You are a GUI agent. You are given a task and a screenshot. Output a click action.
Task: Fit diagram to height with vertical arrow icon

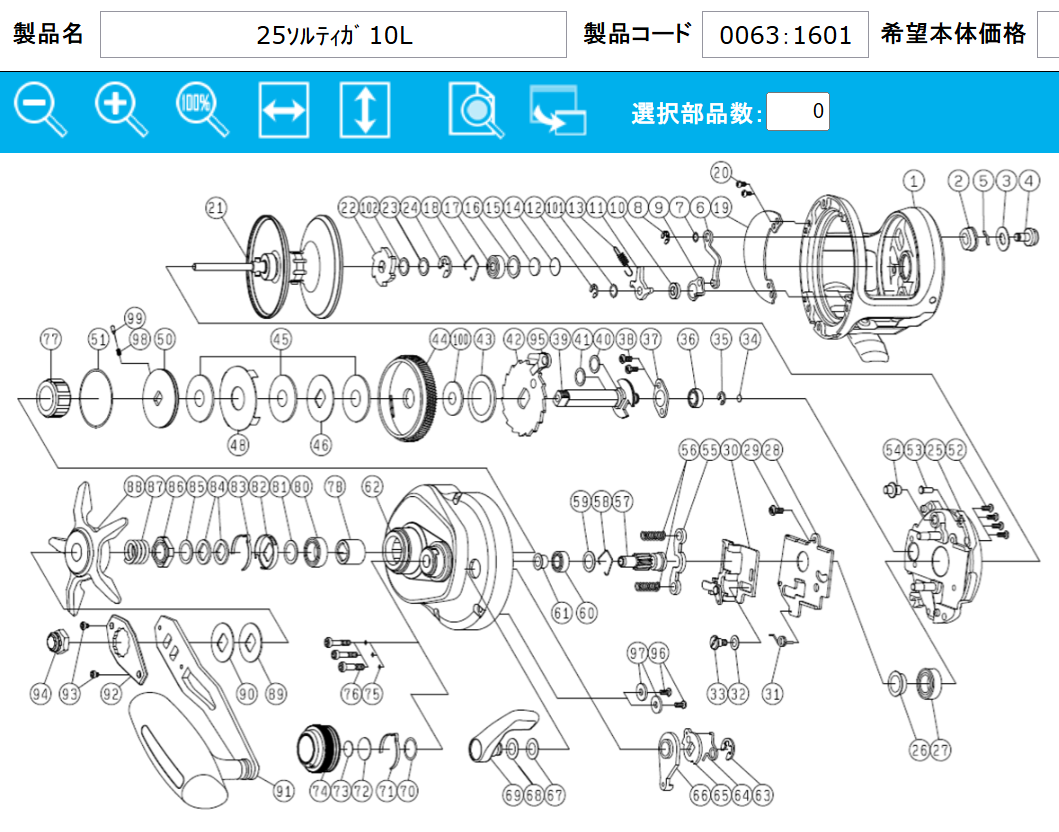364,111
